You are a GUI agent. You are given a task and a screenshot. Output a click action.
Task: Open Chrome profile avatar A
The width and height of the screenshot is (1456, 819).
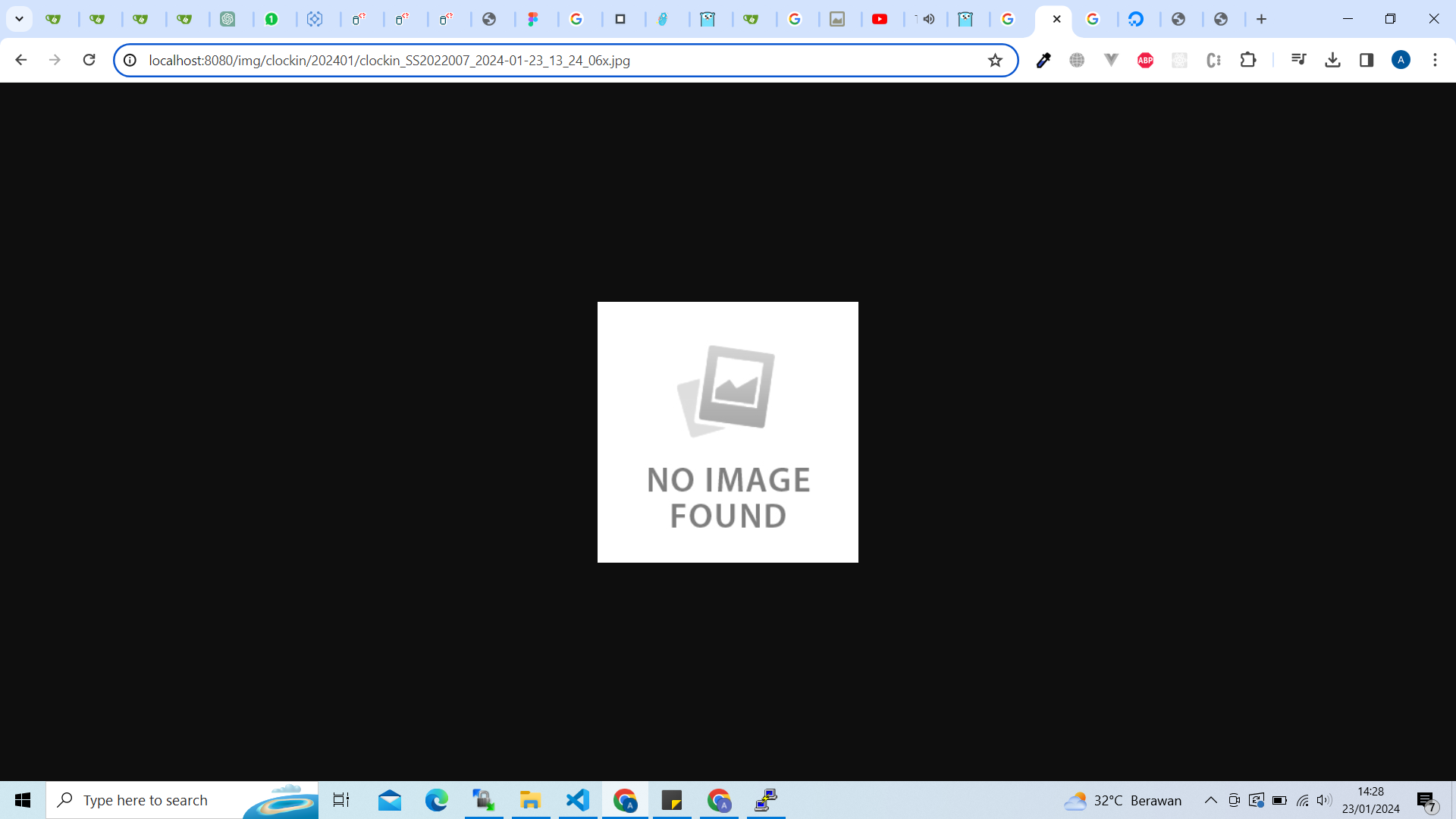coord(1401,60)
